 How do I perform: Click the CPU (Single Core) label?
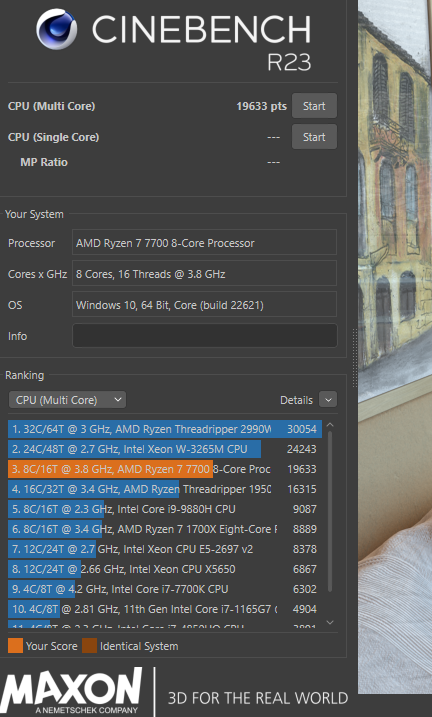(53, 137)
